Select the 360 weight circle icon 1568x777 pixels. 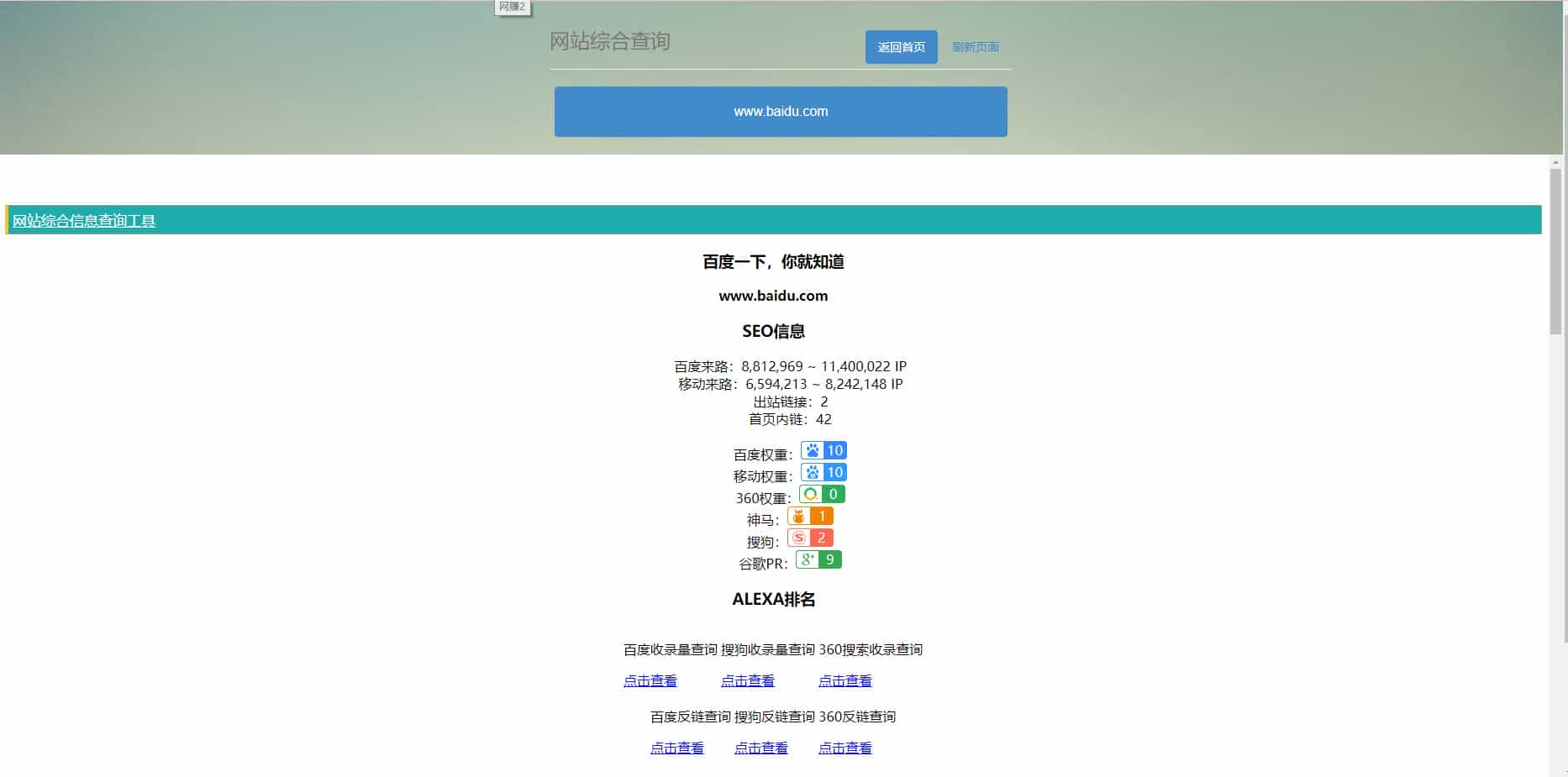pos(808,494)
